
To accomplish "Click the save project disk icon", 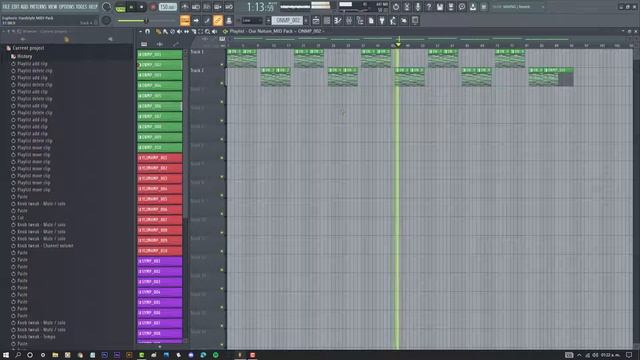I will click(x=440, y=7).
